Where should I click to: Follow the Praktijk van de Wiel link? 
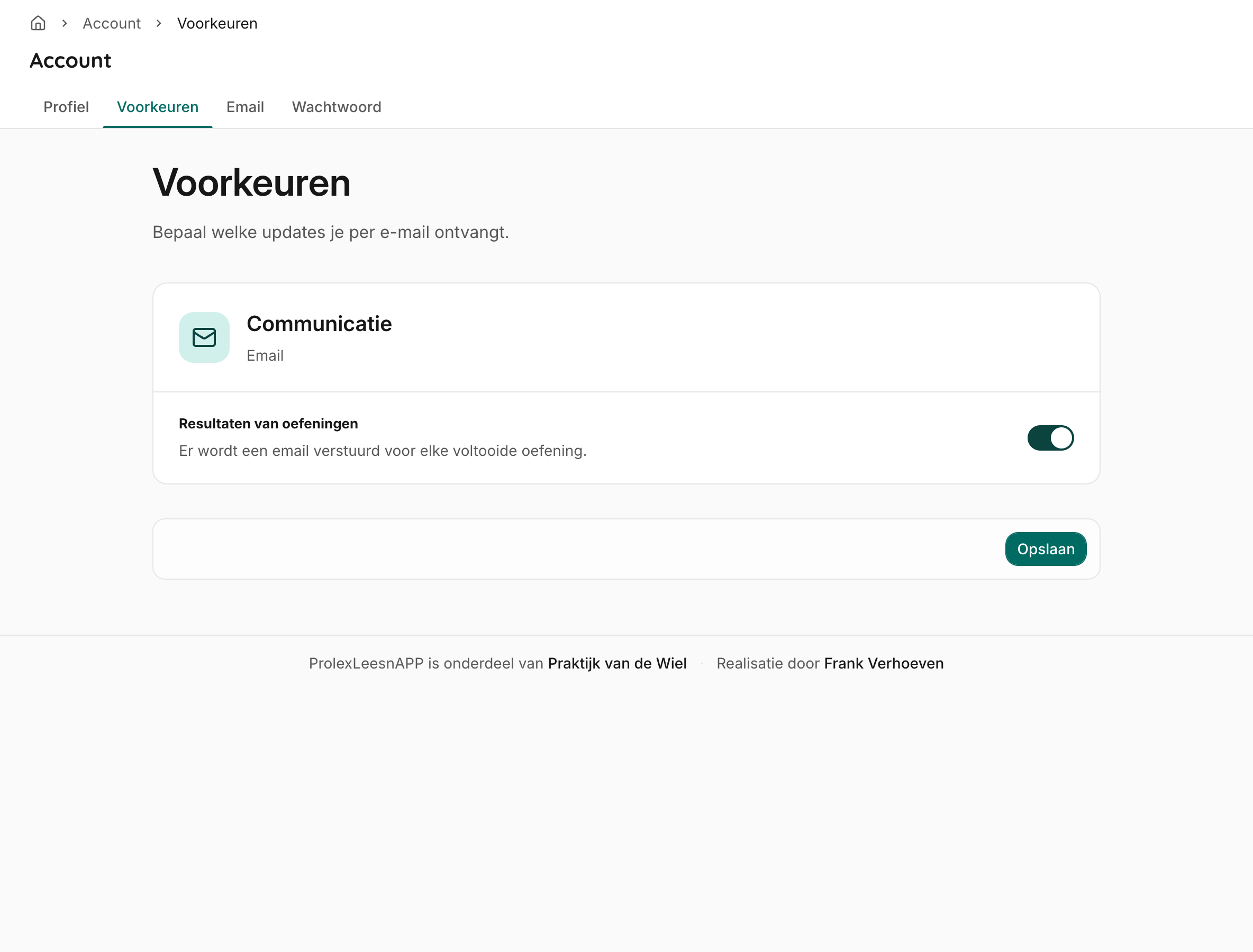[x=617, y=663]
